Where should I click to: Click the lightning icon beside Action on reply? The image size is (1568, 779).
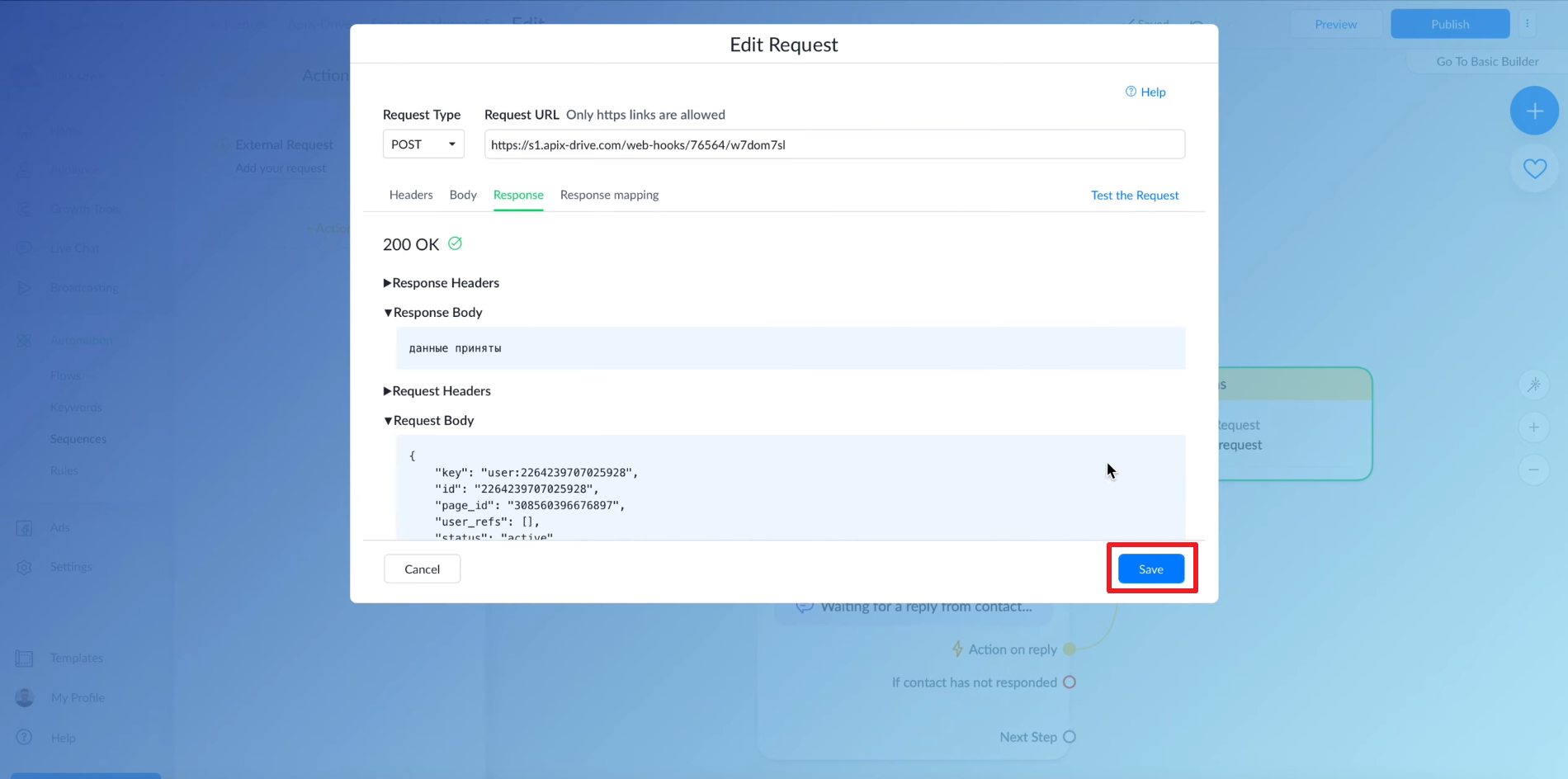pos(957,649)
